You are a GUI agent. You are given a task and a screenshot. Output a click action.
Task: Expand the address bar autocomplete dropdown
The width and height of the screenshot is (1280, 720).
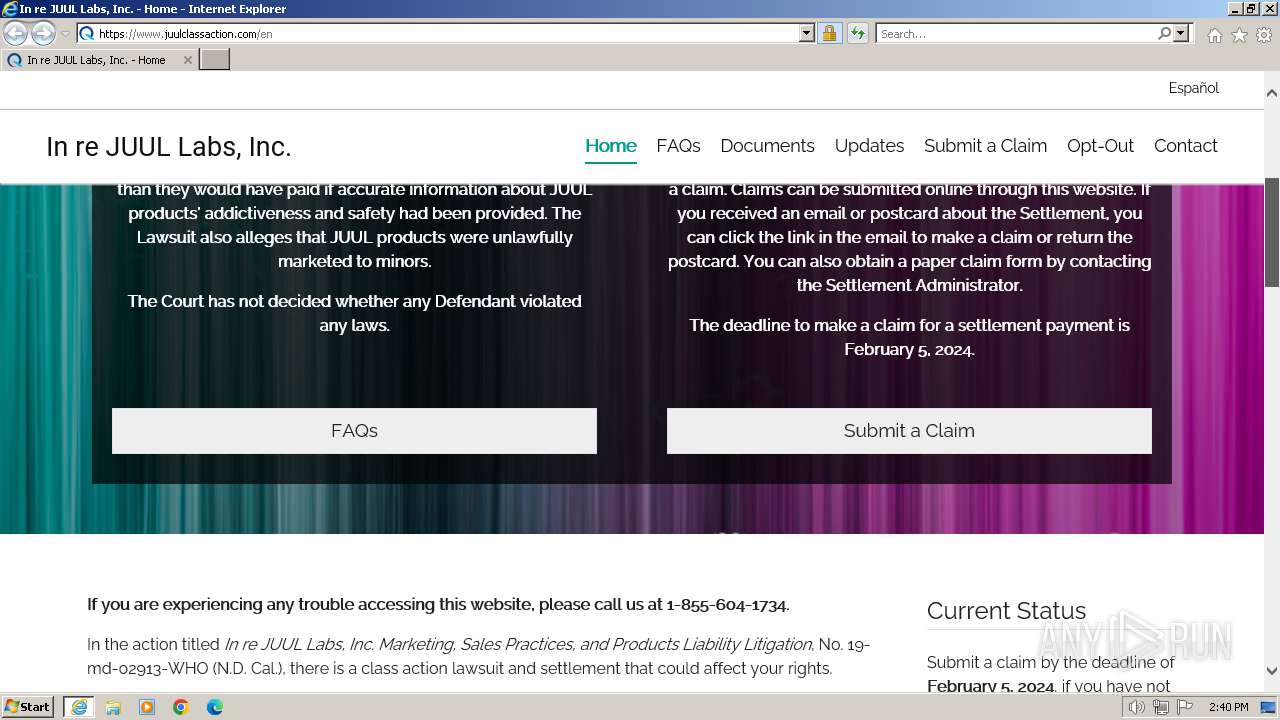pos(807,33)
